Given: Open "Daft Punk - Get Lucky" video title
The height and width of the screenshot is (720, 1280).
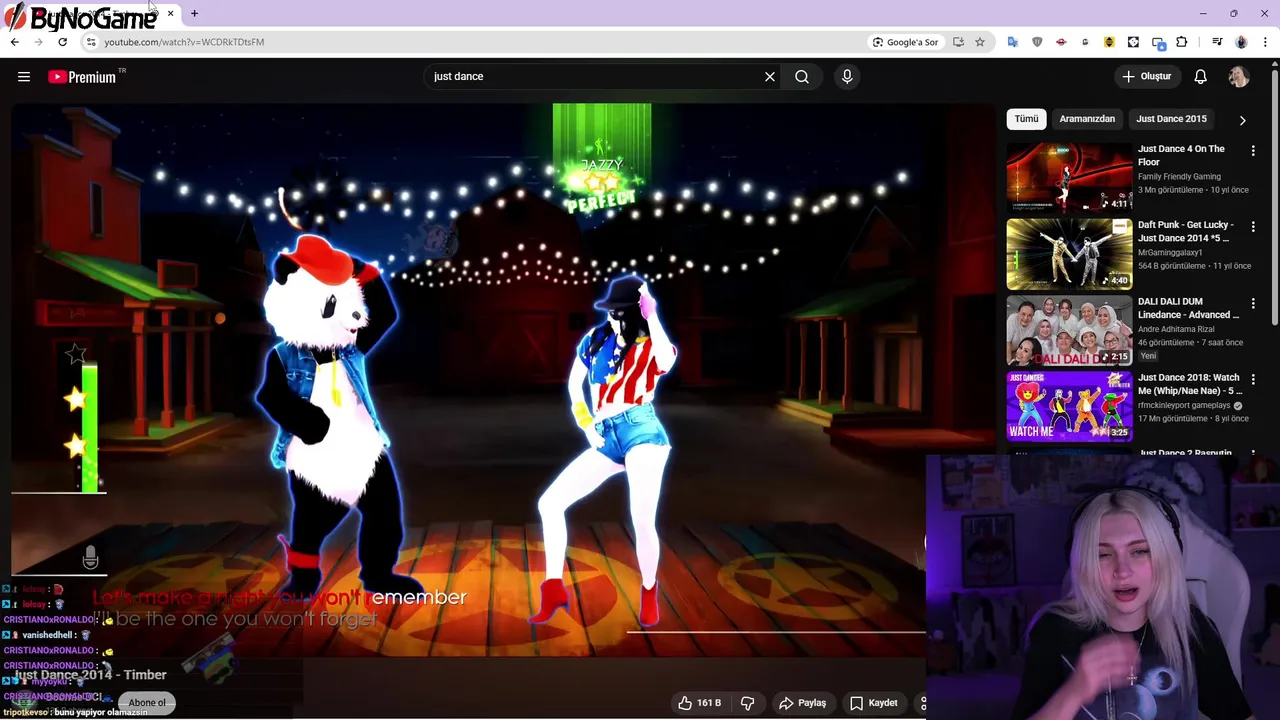Looking at the screenshot, I should pos(1185,231).
